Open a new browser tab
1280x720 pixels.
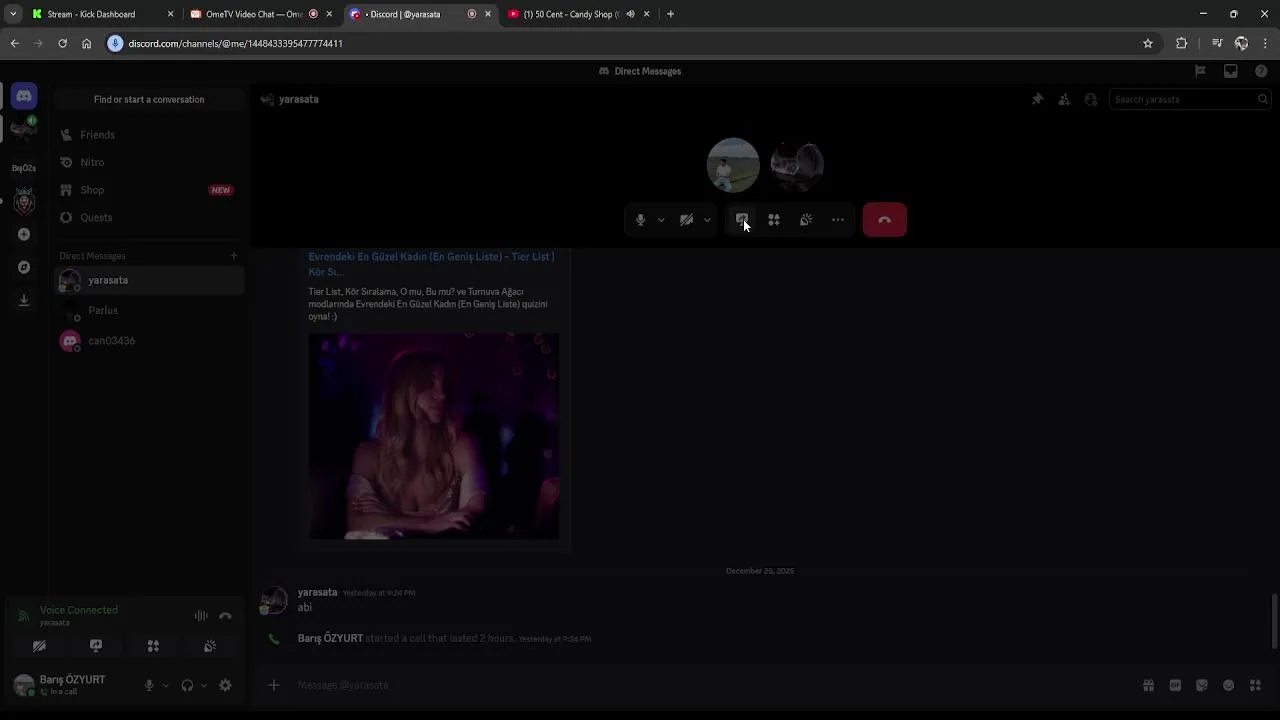pos(670,14)
